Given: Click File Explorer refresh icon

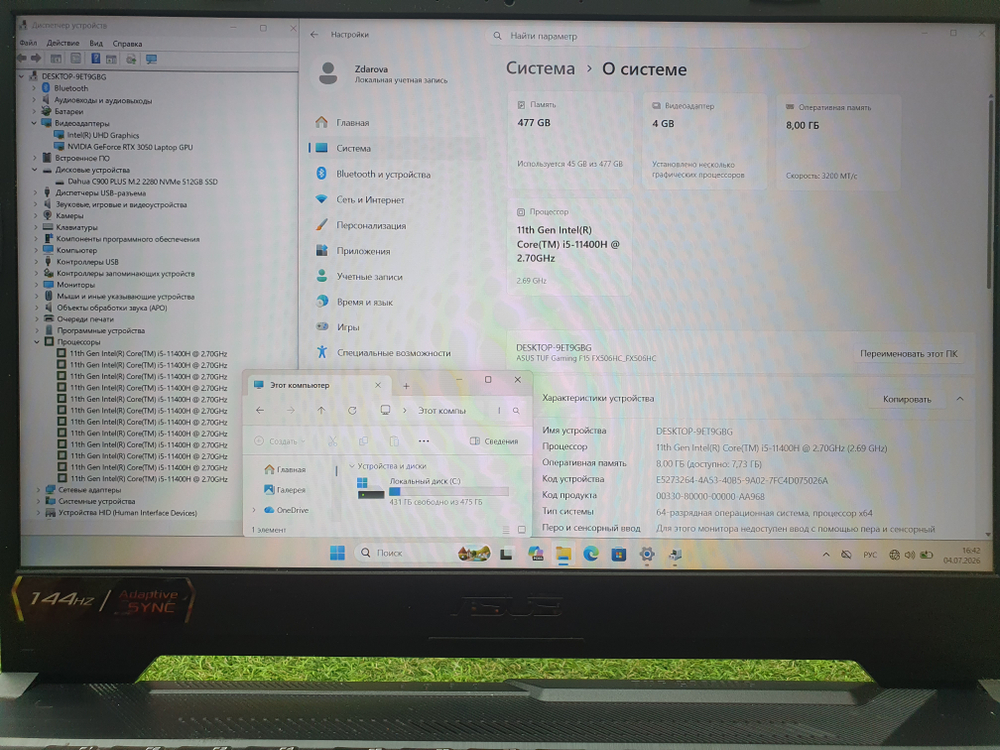Looking at the screenshot, I should pyautogui.click(x=352, y=411).
